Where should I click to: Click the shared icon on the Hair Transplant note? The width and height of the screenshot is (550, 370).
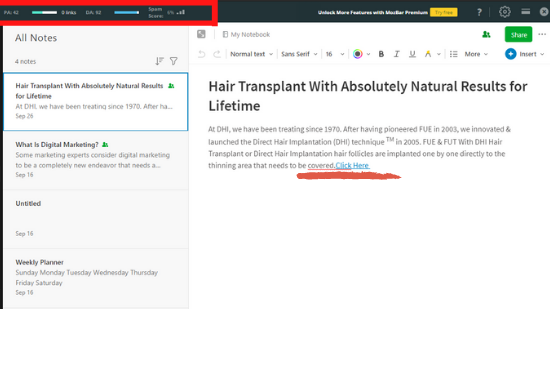(x=171, y=86)
